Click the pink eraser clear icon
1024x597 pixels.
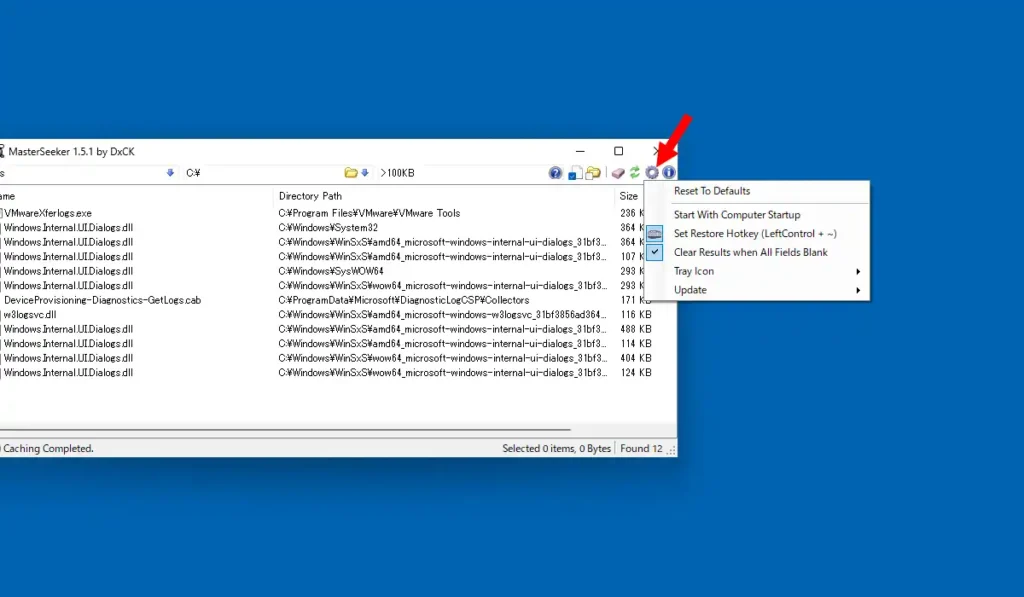(x=618, y=173)
